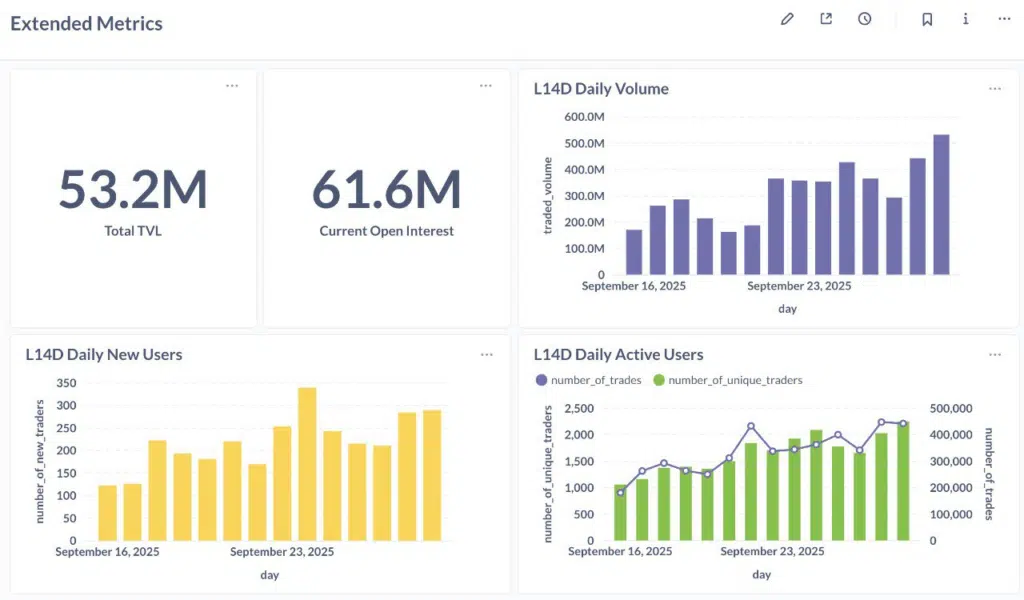Open the sharing icon in the header
This screenshot has width=1024, height=600.
point(826,19)
